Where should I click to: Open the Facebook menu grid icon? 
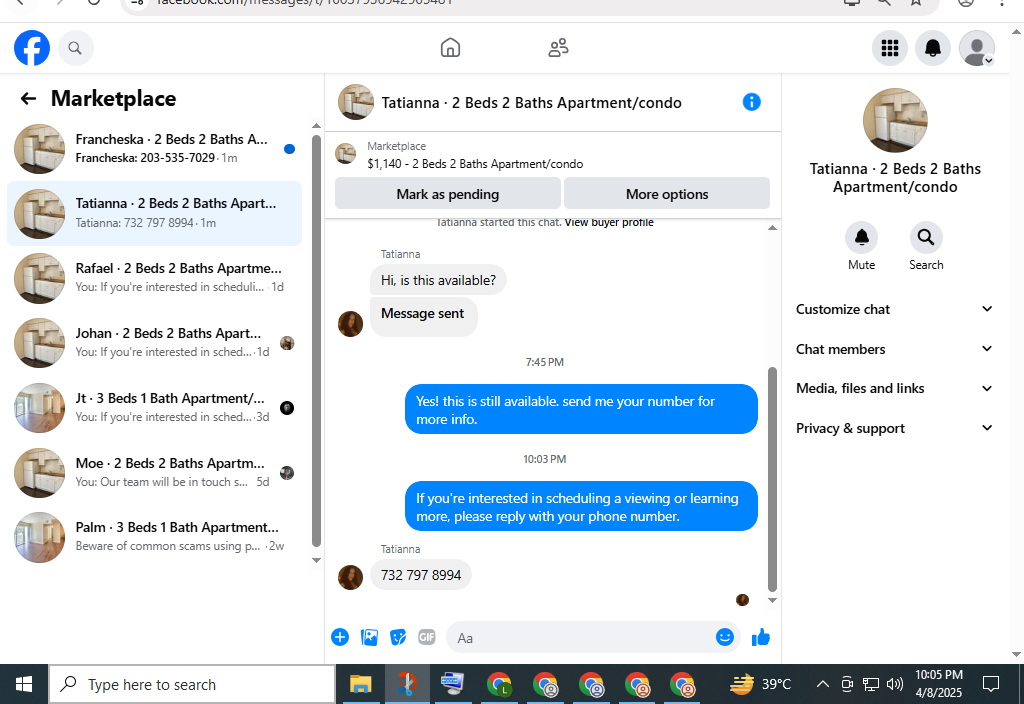pos(889,48)
